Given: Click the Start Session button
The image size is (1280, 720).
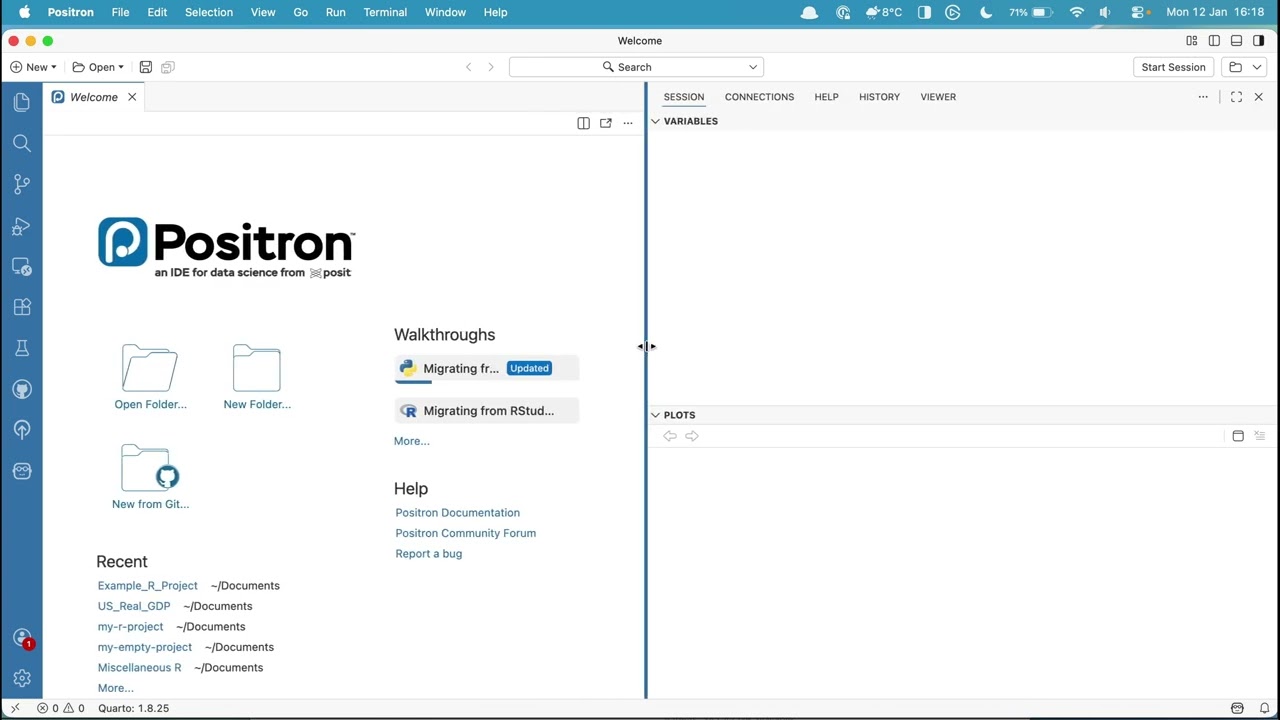Looking at the screenshot, I should click(x=1173, y=67).
